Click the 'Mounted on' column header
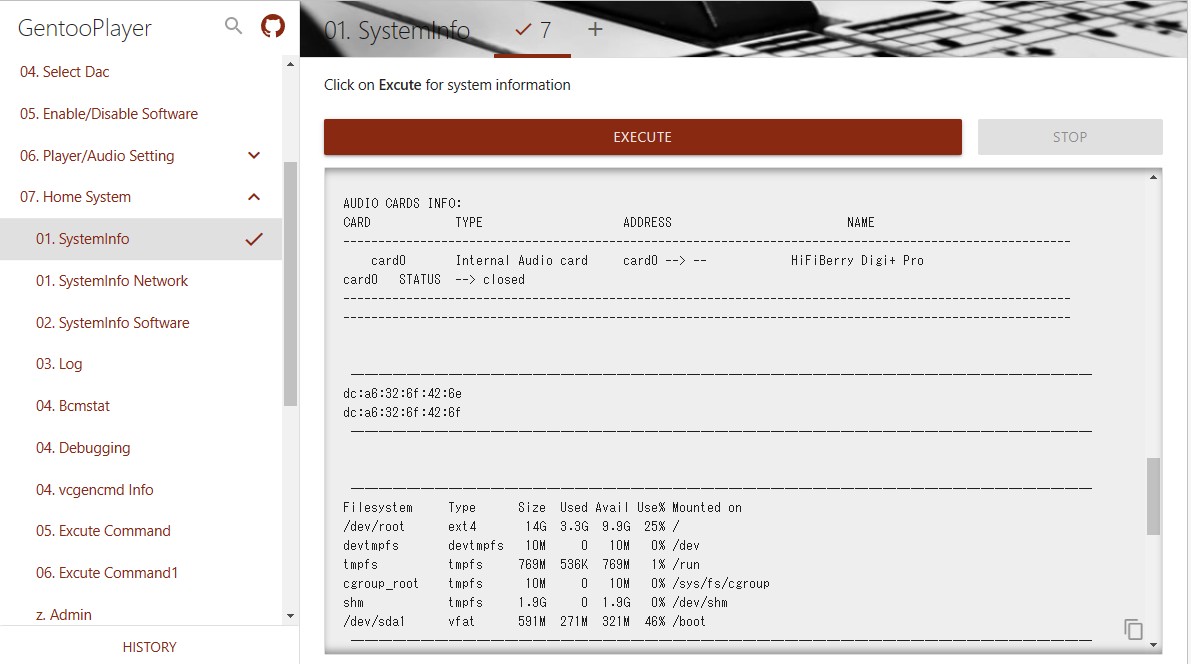 pyautogui.click(x=706, y=507)
